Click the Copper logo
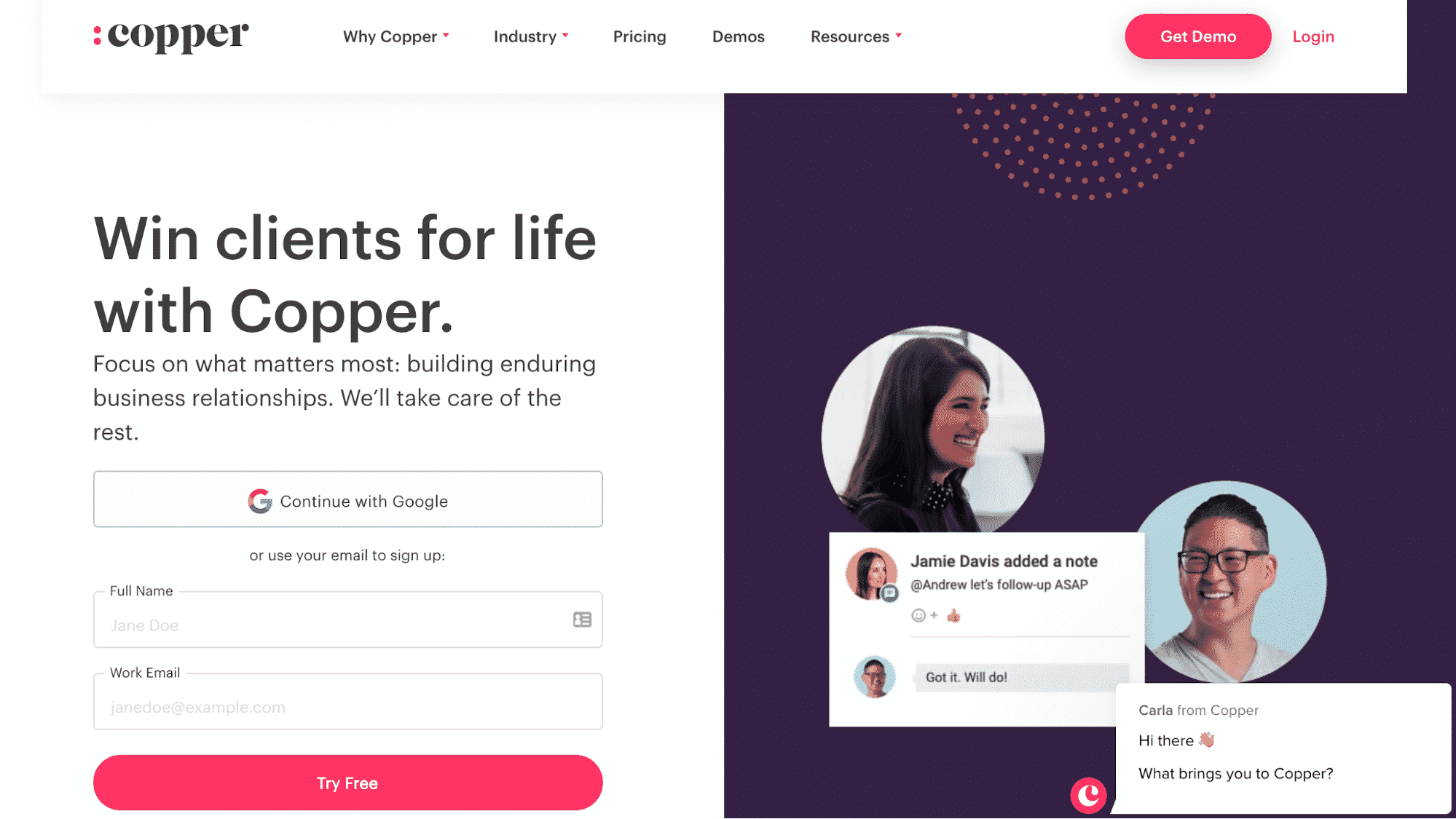The image size is (1456, 819). tap(171, 36)
